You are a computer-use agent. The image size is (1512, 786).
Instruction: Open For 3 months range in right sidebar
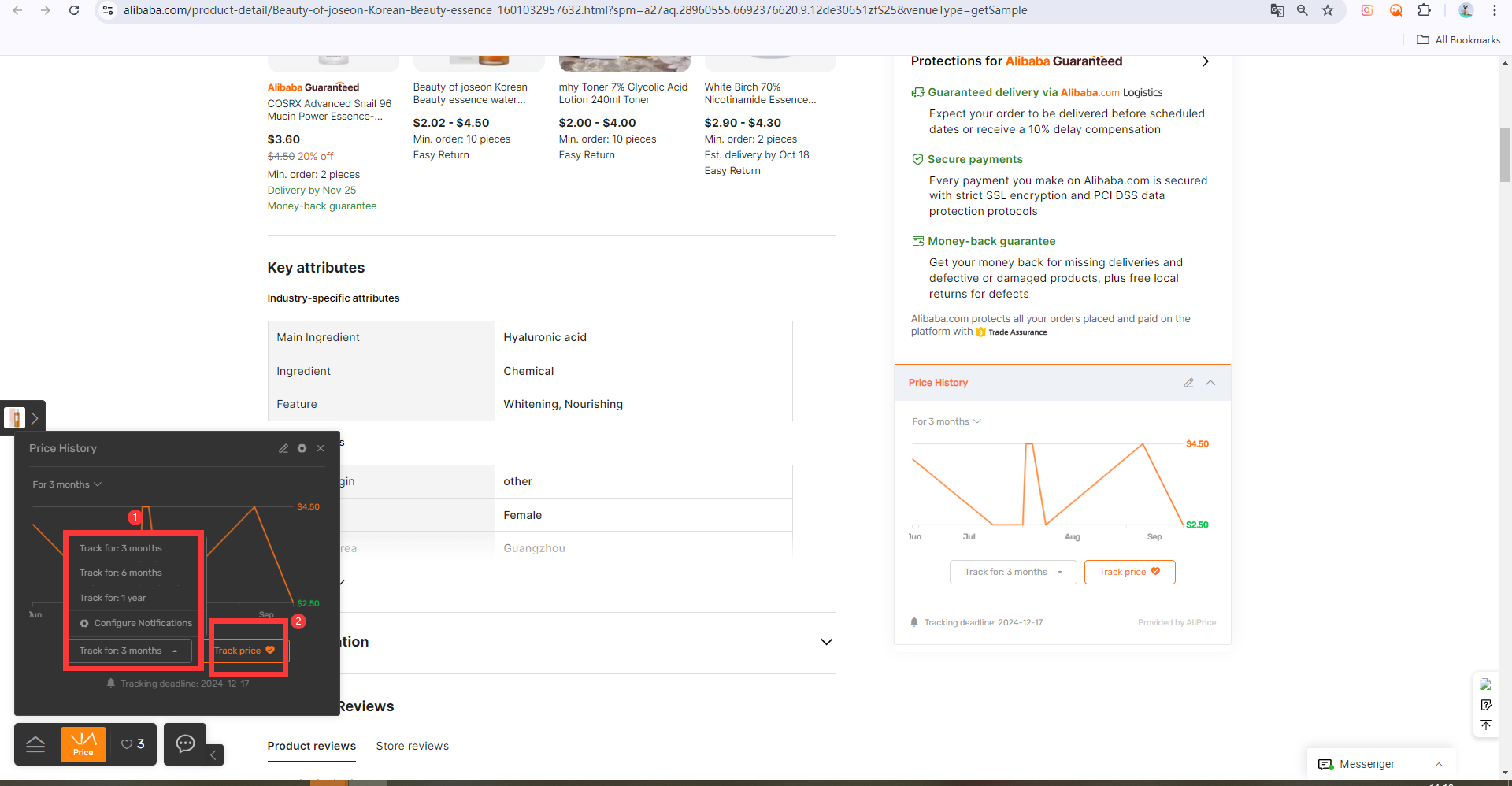(947, 421)
